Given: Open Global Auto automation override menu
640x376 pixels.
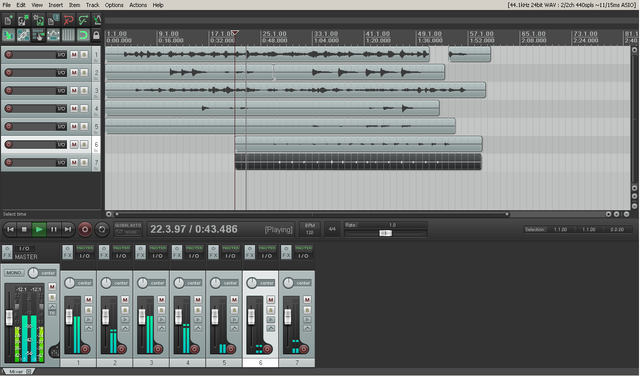Looking at the screenshot, I should click(128, 229).
